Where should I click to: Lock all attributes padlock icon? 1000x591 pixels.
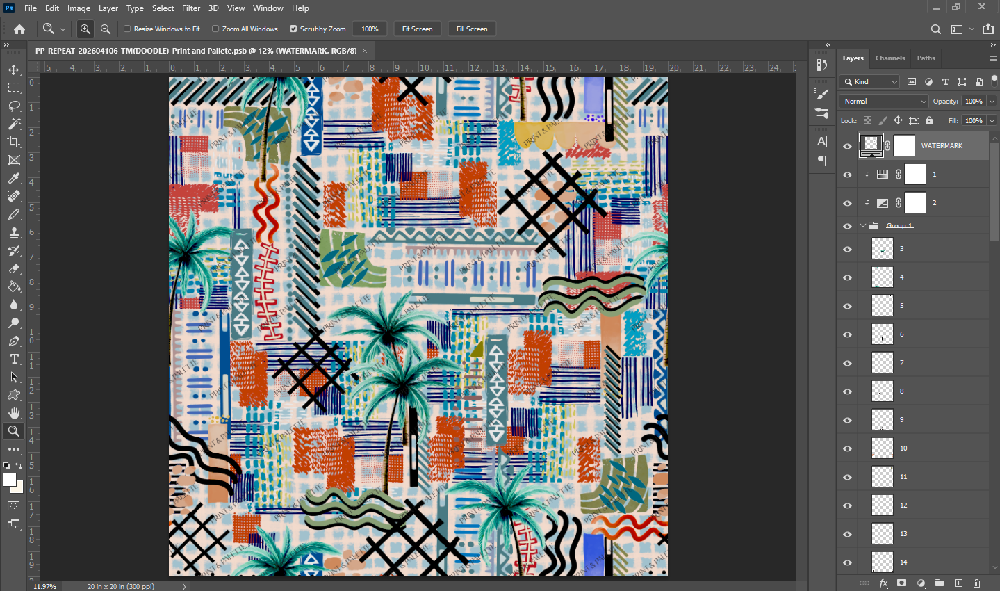tap(929, 120)
